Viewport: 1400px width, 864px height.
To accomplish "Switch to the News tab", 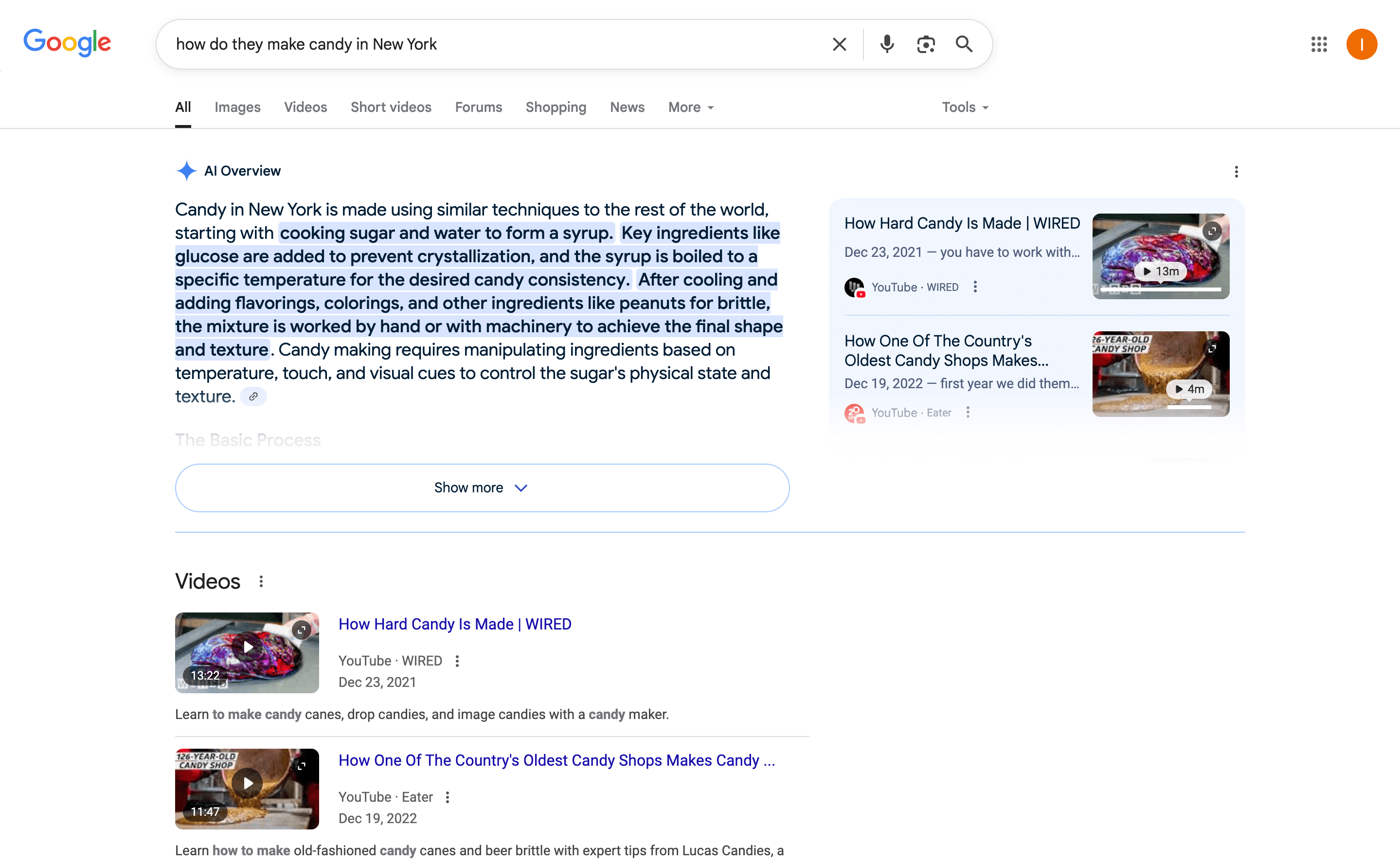I will tap(627, 108).
